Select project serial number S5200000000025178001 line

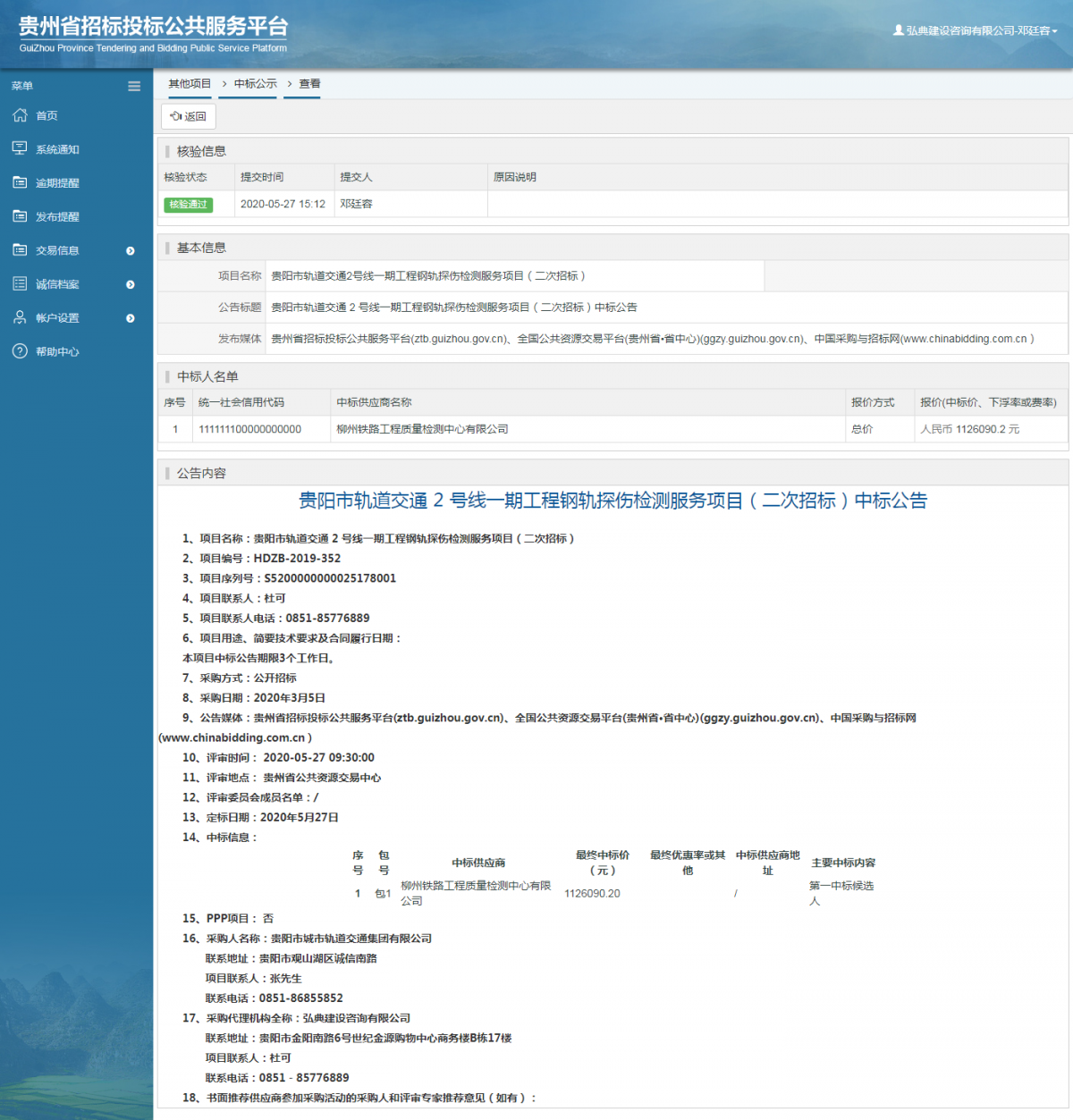coord(289,578)
